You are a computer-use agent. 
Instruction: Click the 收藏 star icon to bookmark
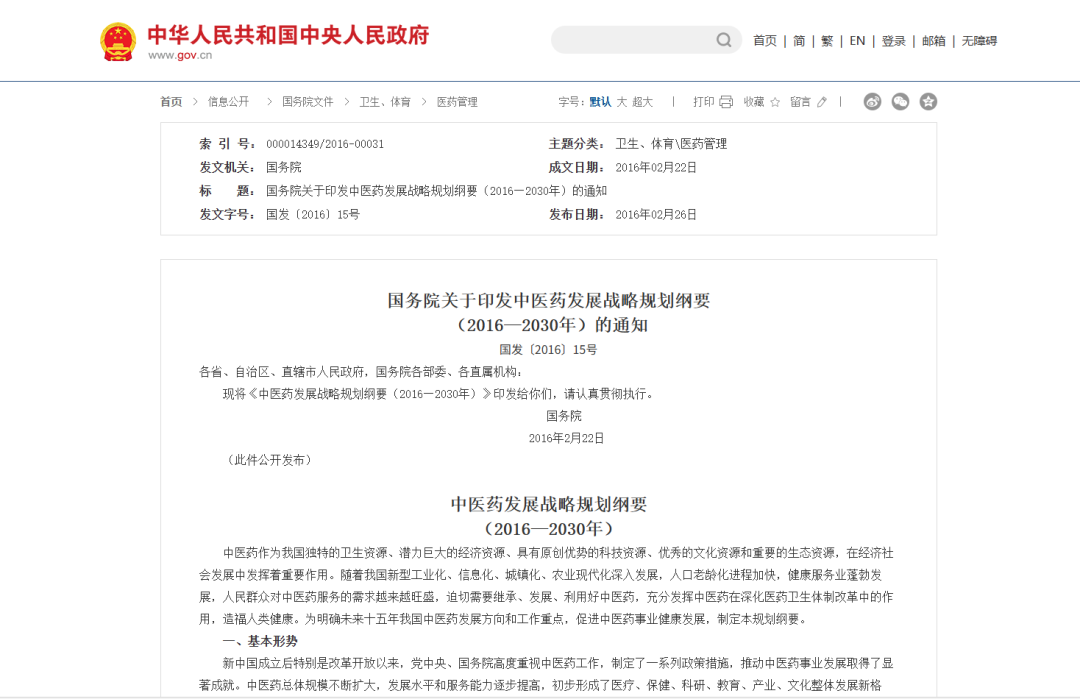775,101
